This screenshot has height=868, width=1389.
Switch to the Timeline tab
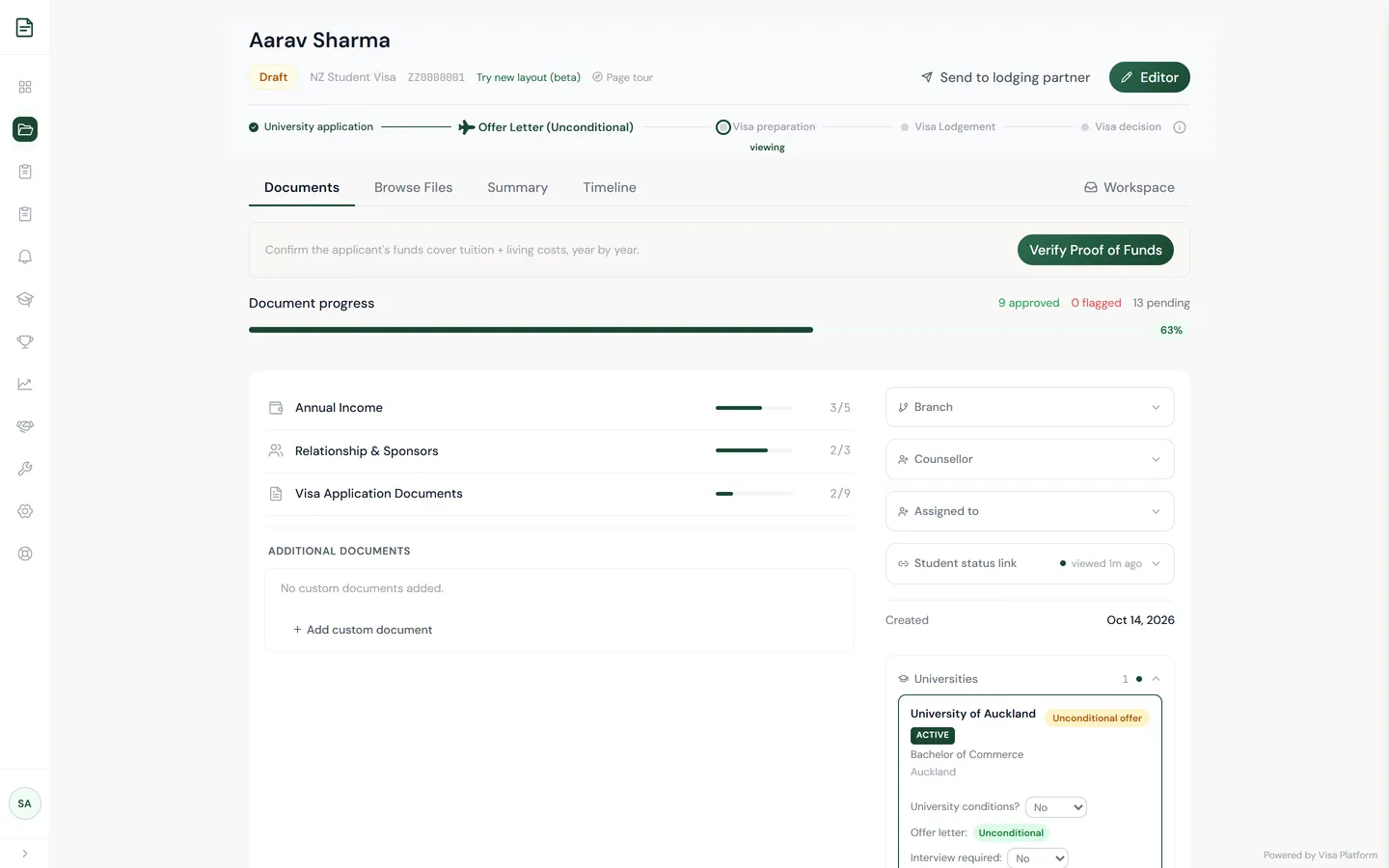pos(610,187)
